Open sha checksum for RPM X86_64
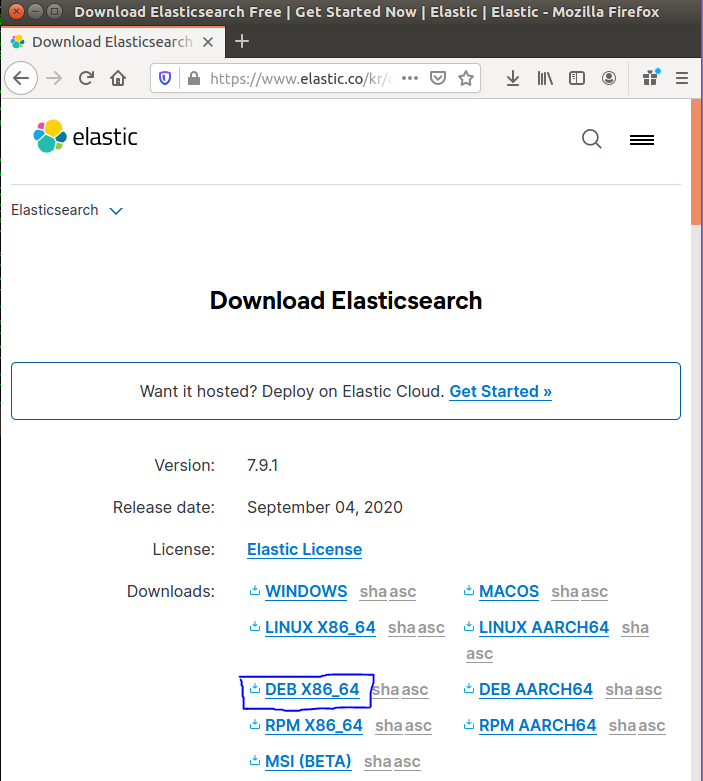 coord(389,726)
